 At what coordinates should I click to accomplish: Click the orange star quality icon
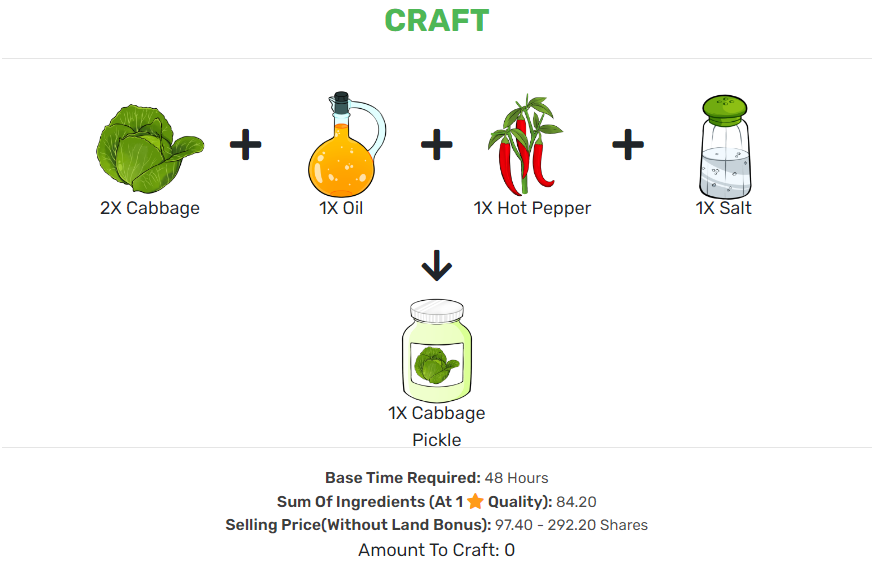[x=475, y=501]
